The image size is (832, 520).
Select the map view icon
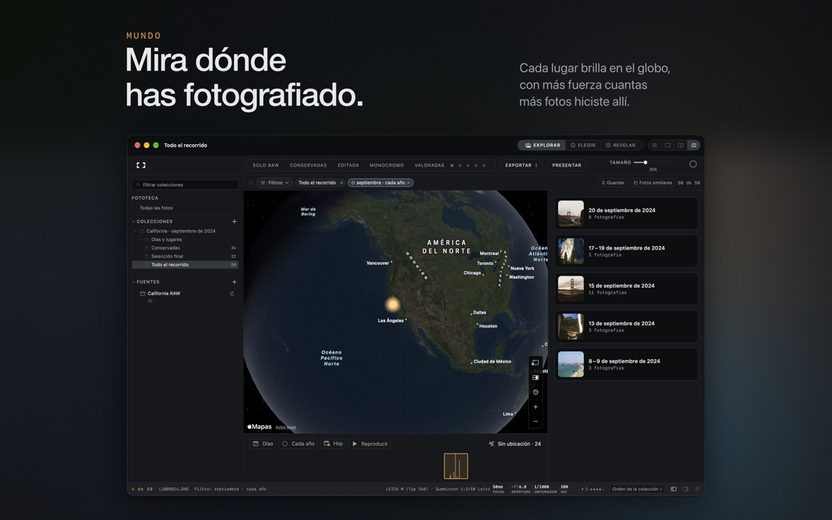pyautogui.click(x=693, y=145)
